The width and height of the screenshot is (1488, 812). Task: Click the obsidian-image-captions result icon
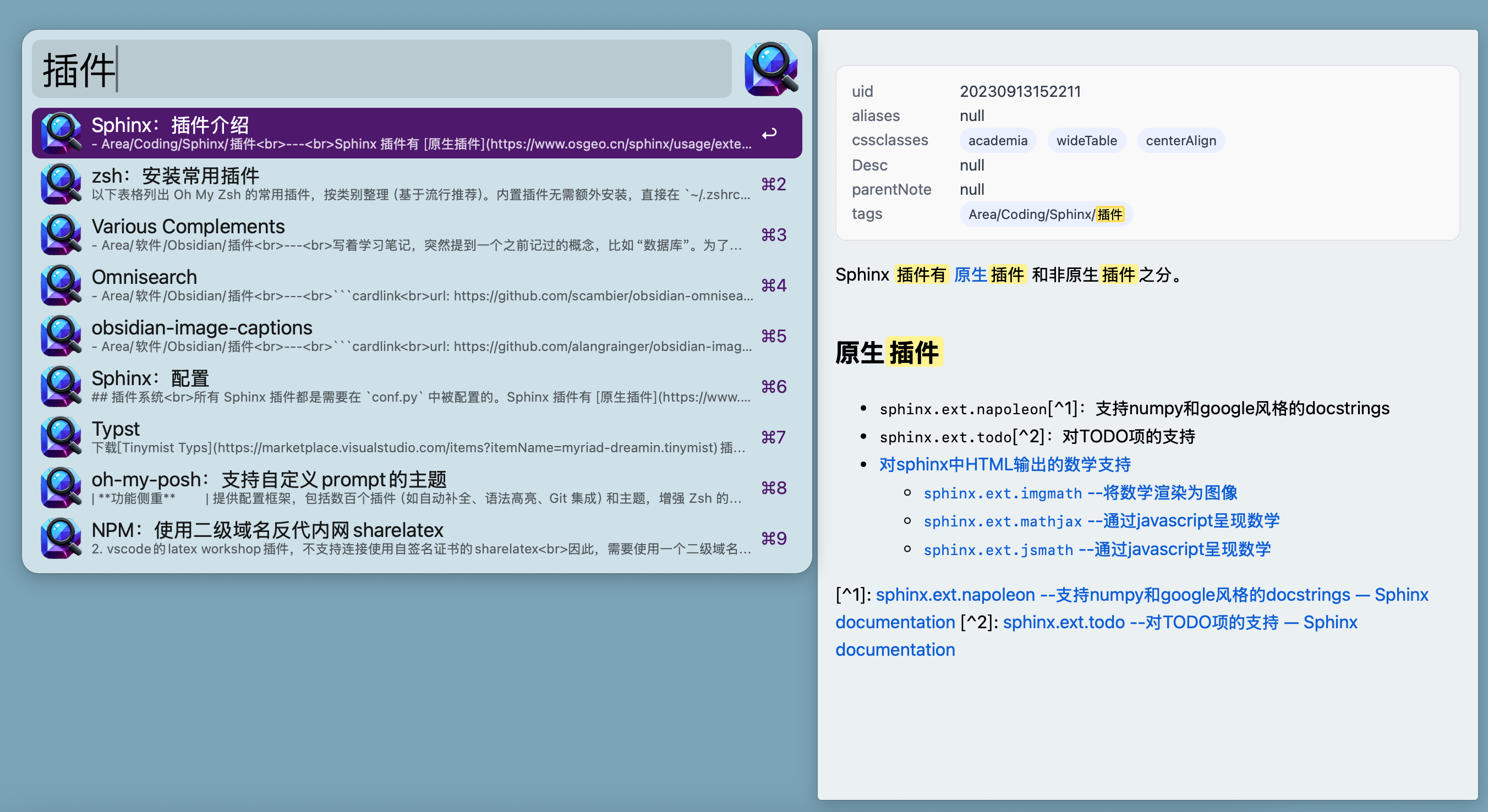[x=61, y=336]
